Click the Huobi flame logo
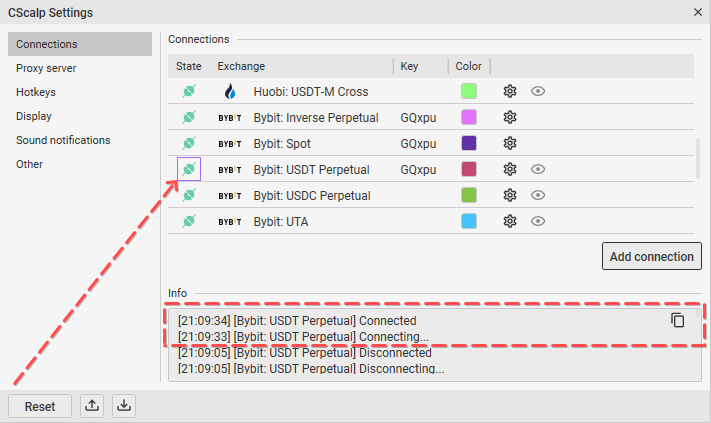The height and width of the screenshot is (423, 711). point(230,91)
